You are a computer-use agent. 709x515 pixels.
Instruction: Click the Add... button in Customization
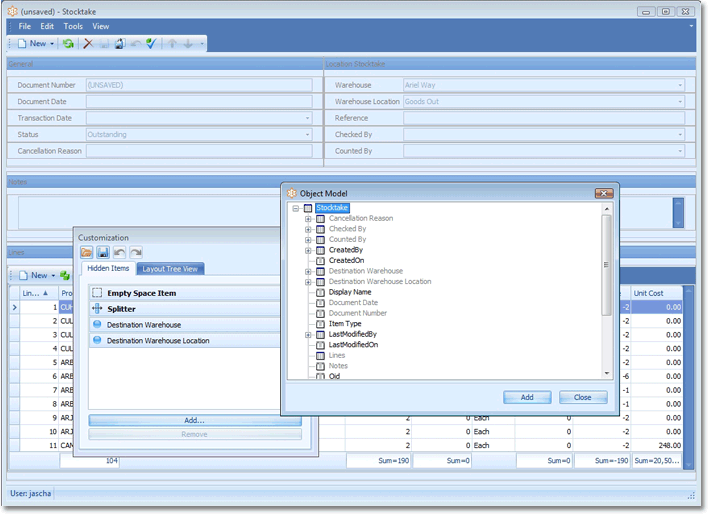pyautogui.click(x=194, y=420)
